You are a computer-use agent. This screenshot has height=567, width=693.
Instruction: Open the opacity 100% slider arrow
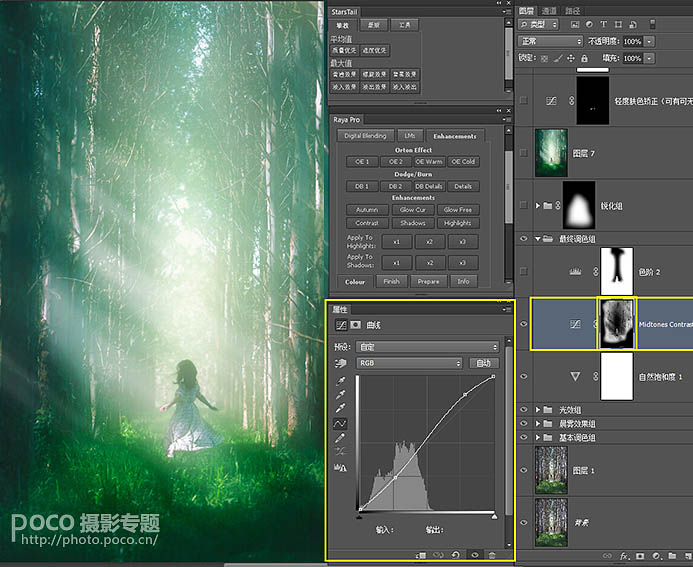click(x=649, y=42)
